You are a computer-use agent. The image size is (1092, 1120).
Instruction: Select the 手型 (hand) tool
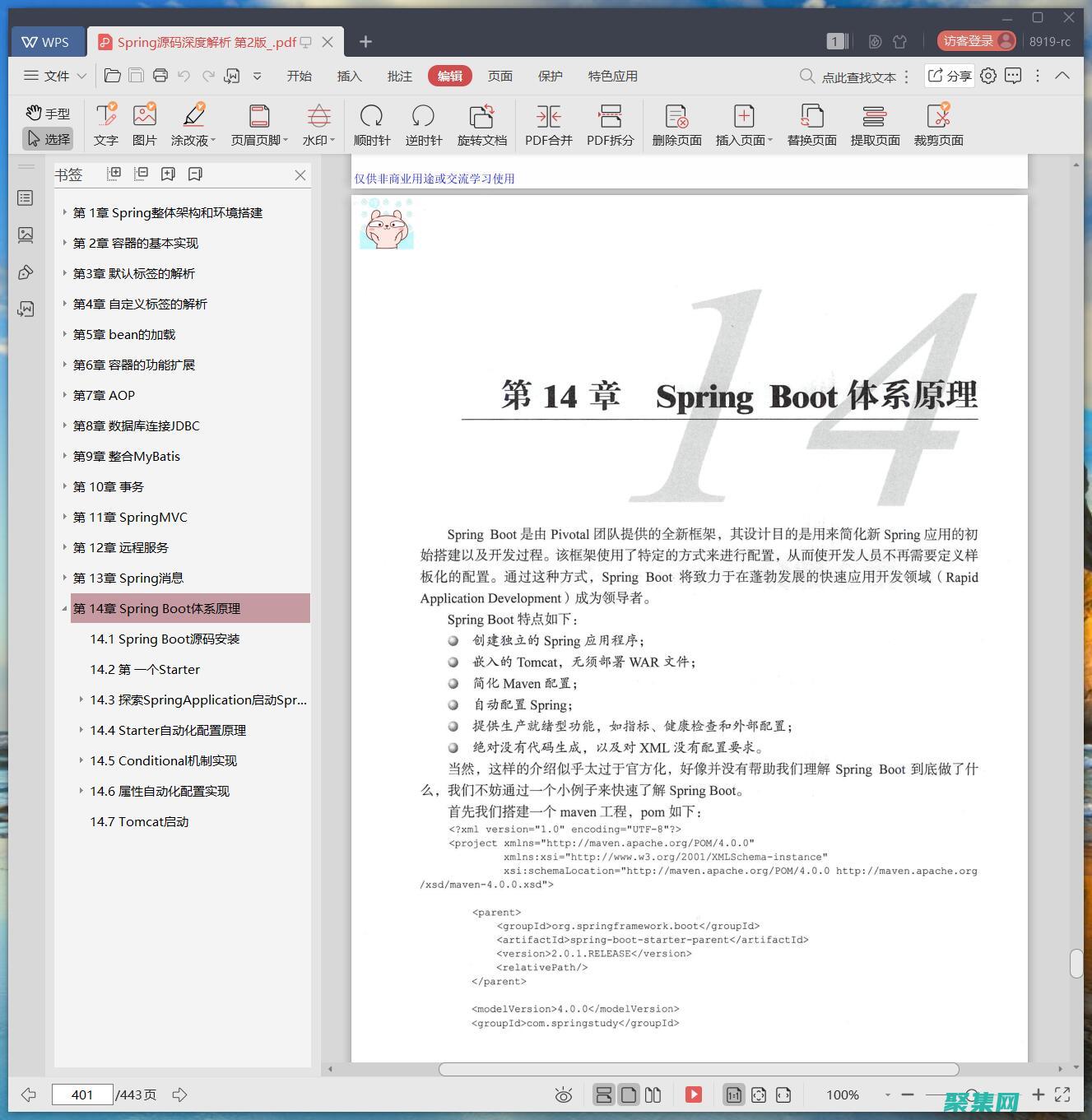click(47, 114)
